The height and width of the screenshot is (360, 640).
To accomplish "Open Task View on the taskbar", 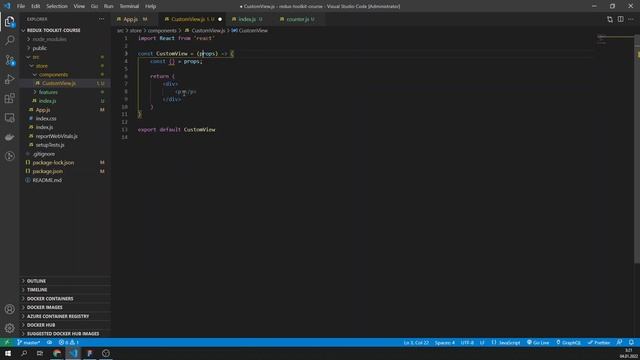I will pos(40,353).
